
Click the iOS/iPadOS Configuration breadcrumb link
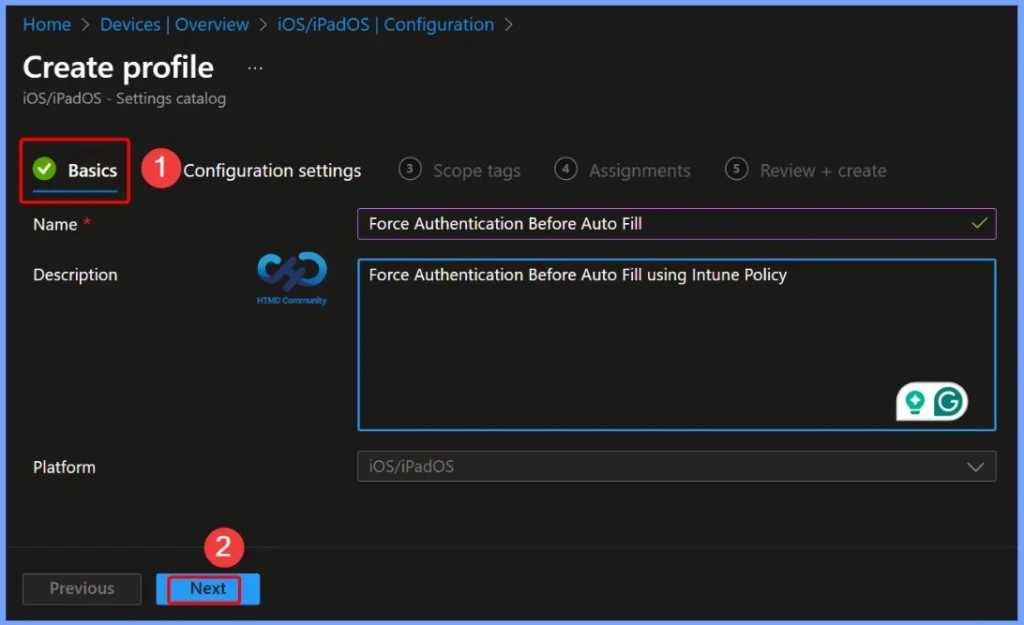(387, 24)
